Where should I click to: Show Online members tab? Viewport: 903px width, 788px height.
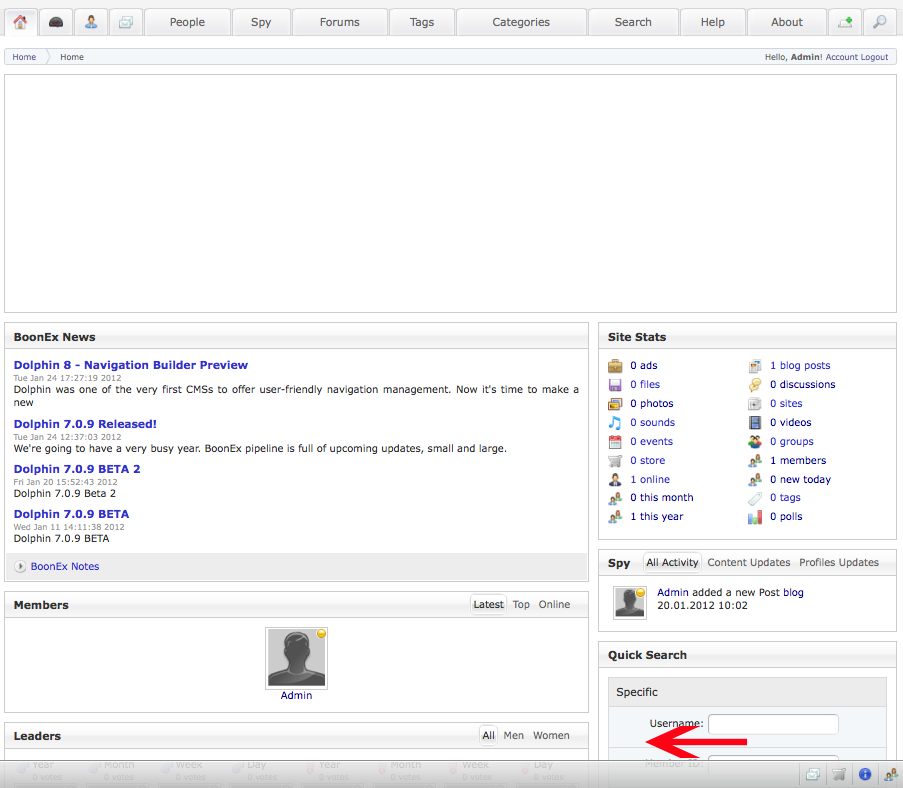click(554, 604)
